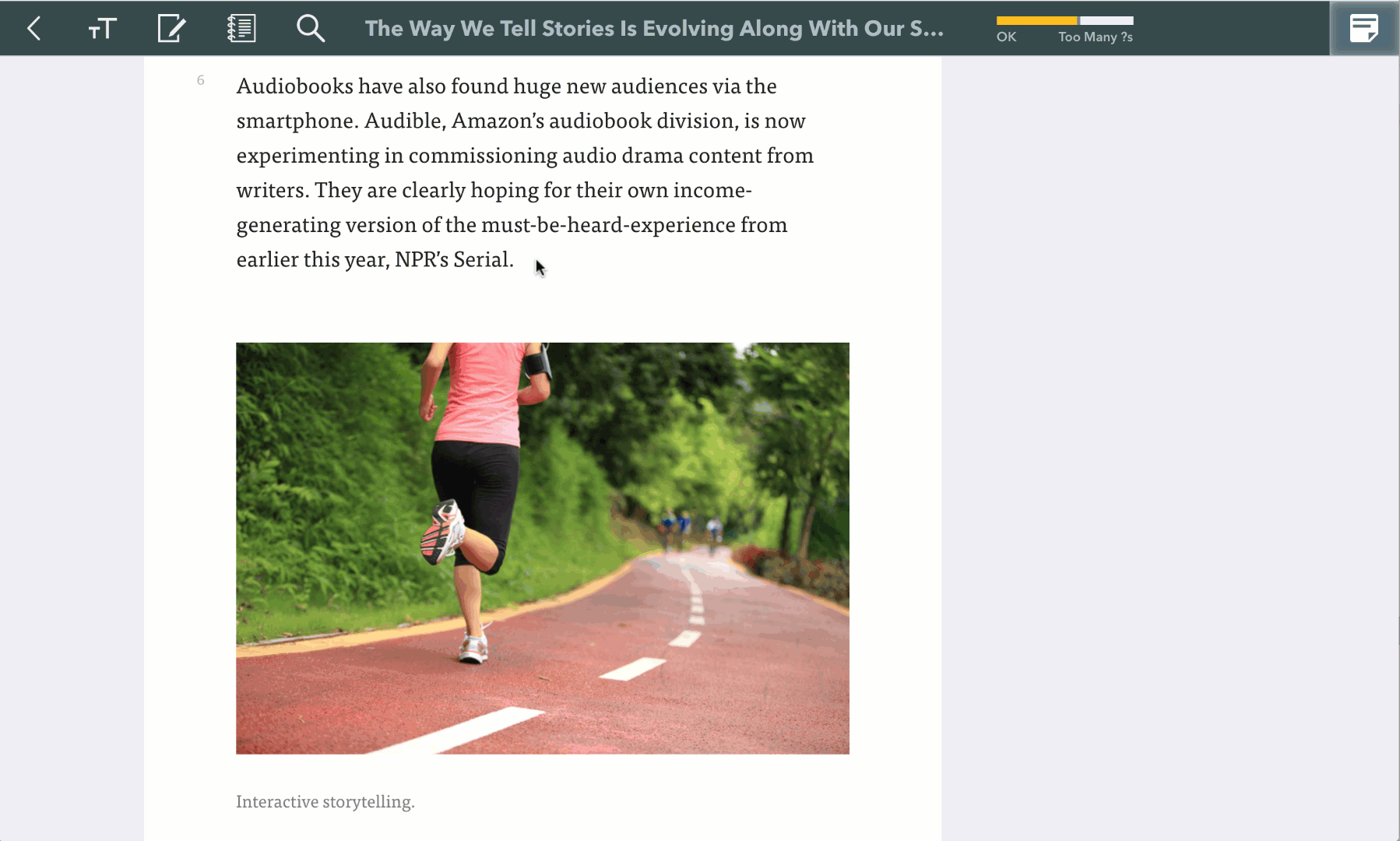The width and height of the screenshot is (1400, 841).
Task: Click NPR's Serial at paragraph end
Action: [x=454, y=259]
